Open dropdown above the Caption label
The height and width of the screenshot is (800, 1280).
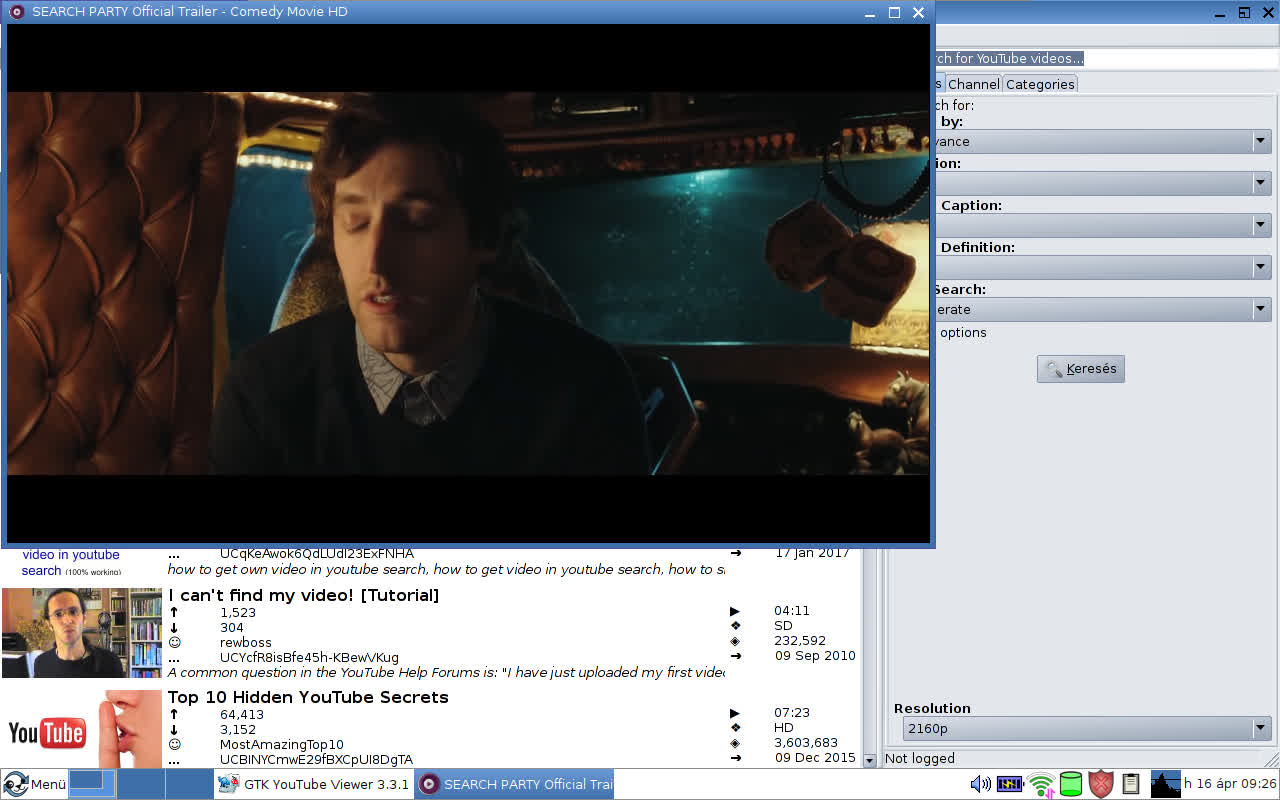[1103, 184]
